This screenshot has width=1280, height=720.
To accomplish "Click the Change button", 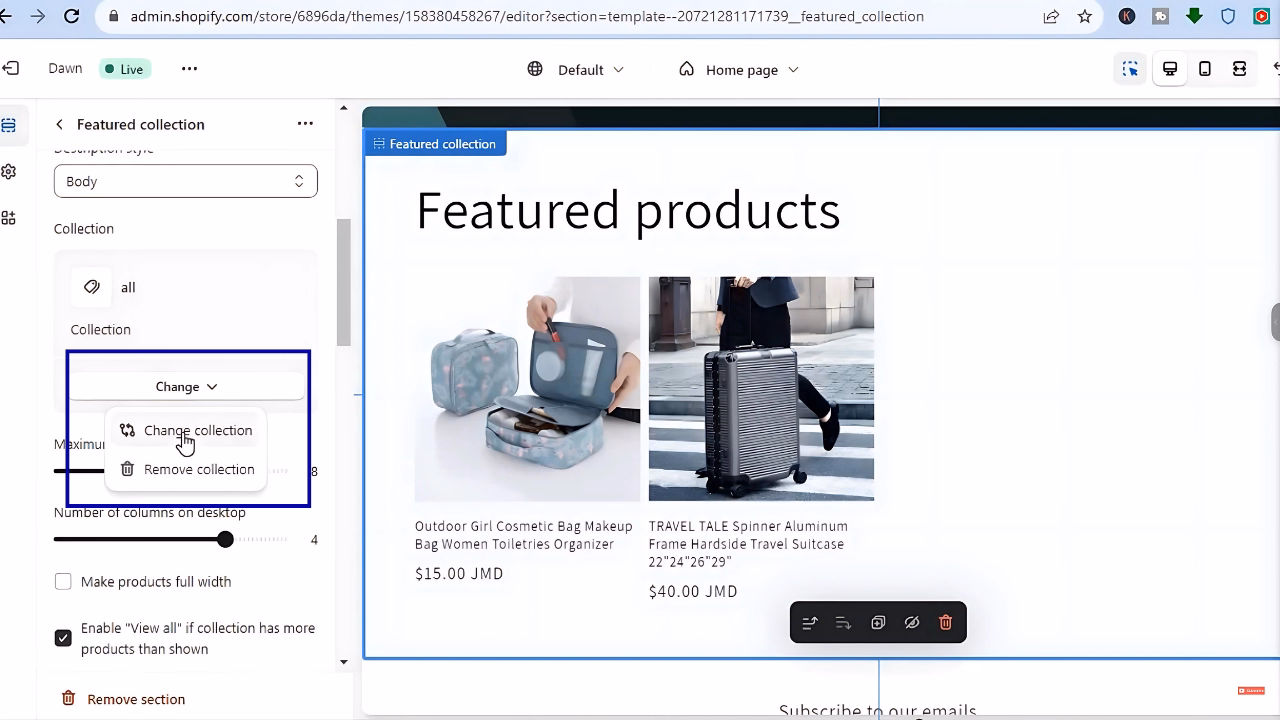I will click(186, 386).
